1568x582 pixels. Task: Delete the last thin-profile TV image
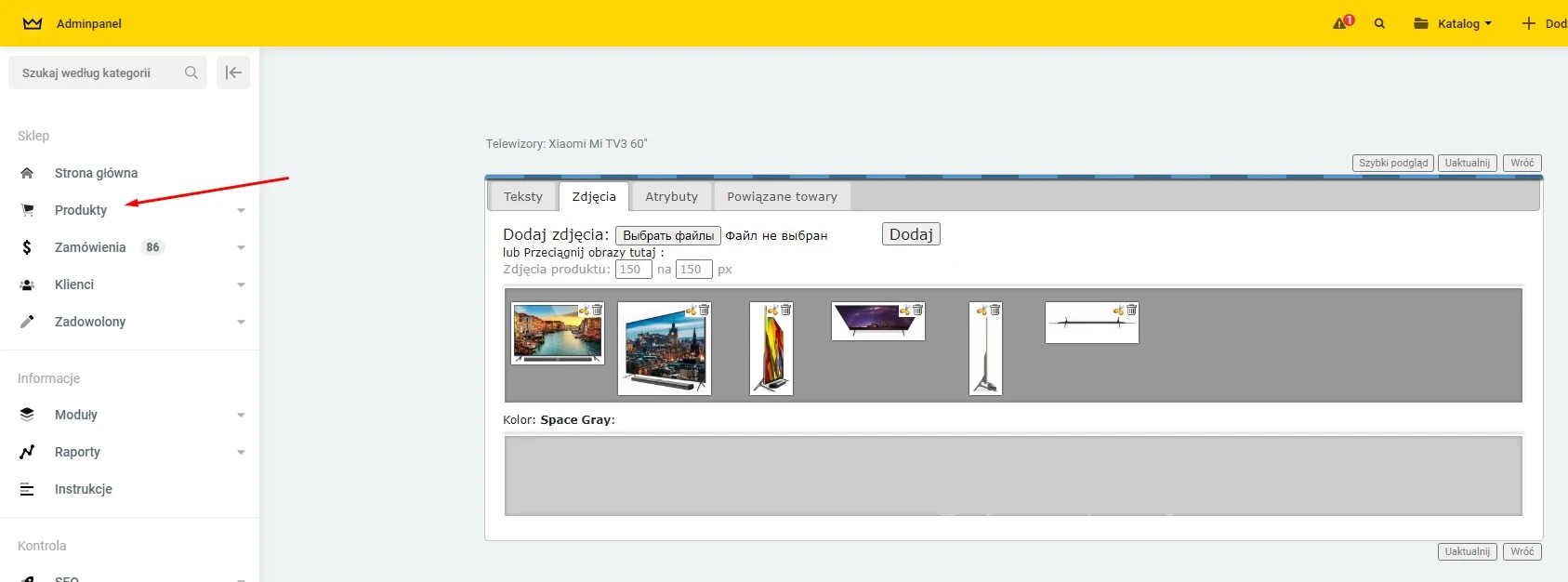click(x=1131, y=311)
